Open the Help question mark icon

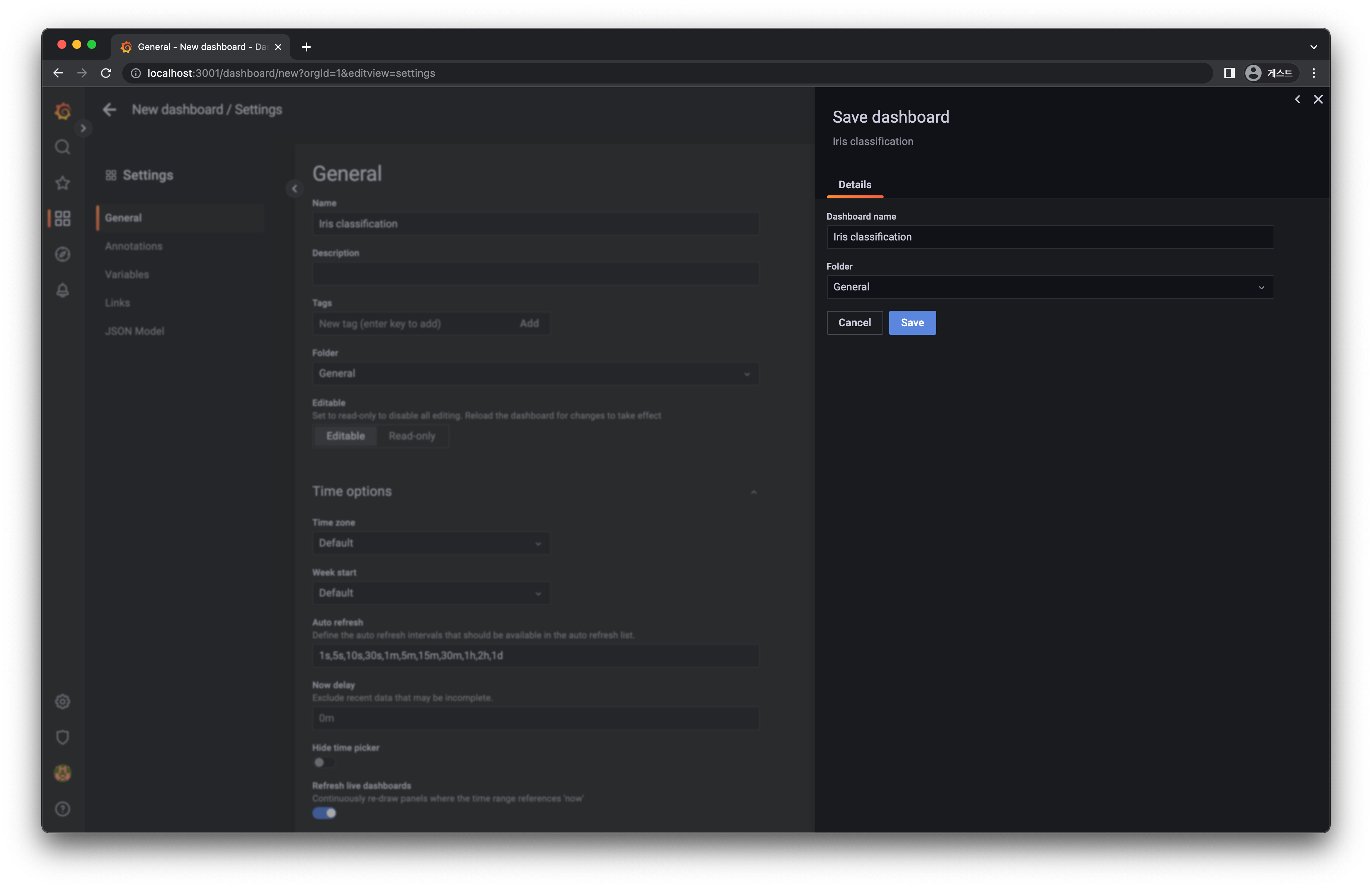[x=63, y=809]
